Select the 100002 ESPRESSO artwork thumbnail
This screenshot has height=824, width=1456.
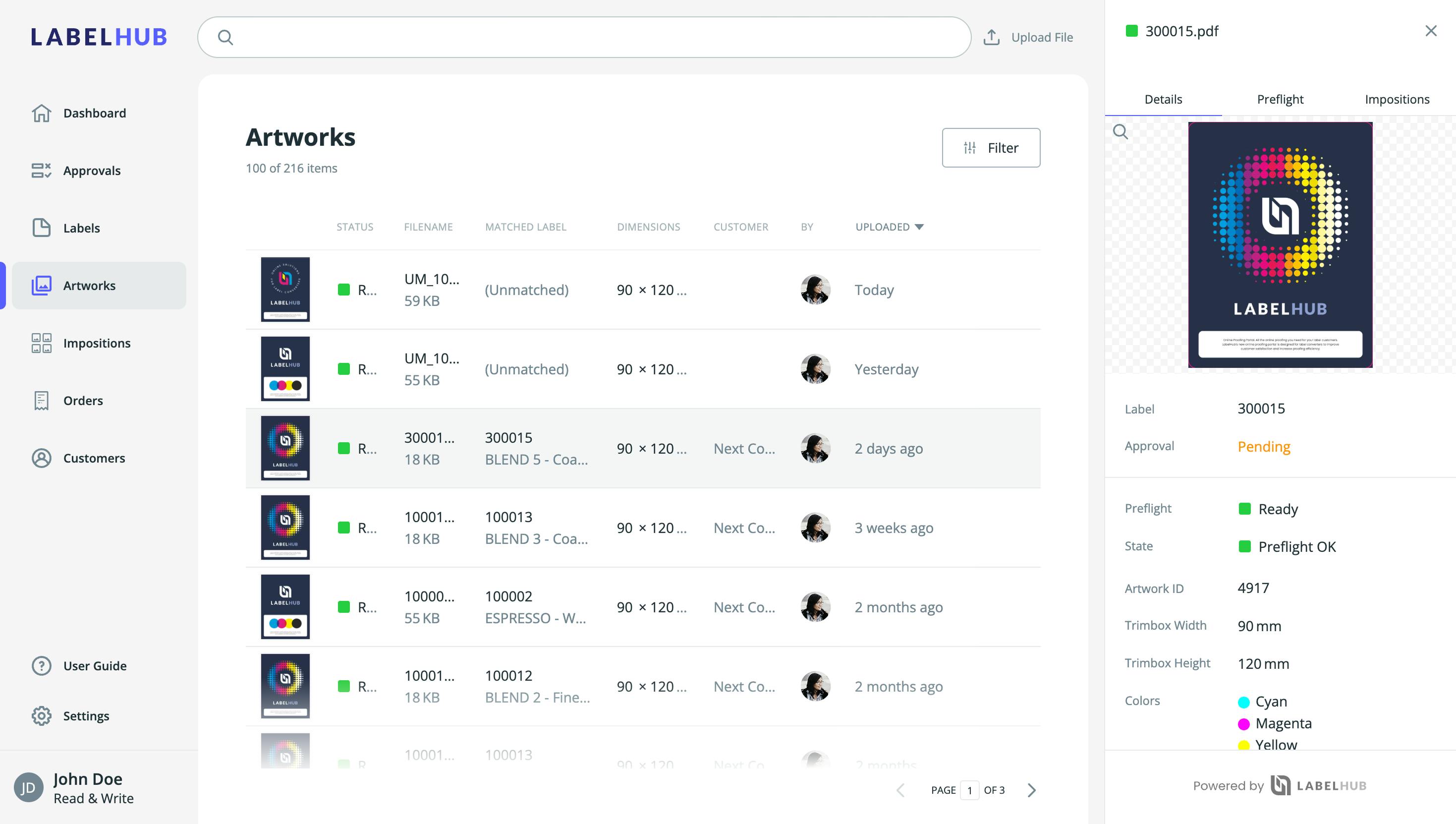pos(285,607)
